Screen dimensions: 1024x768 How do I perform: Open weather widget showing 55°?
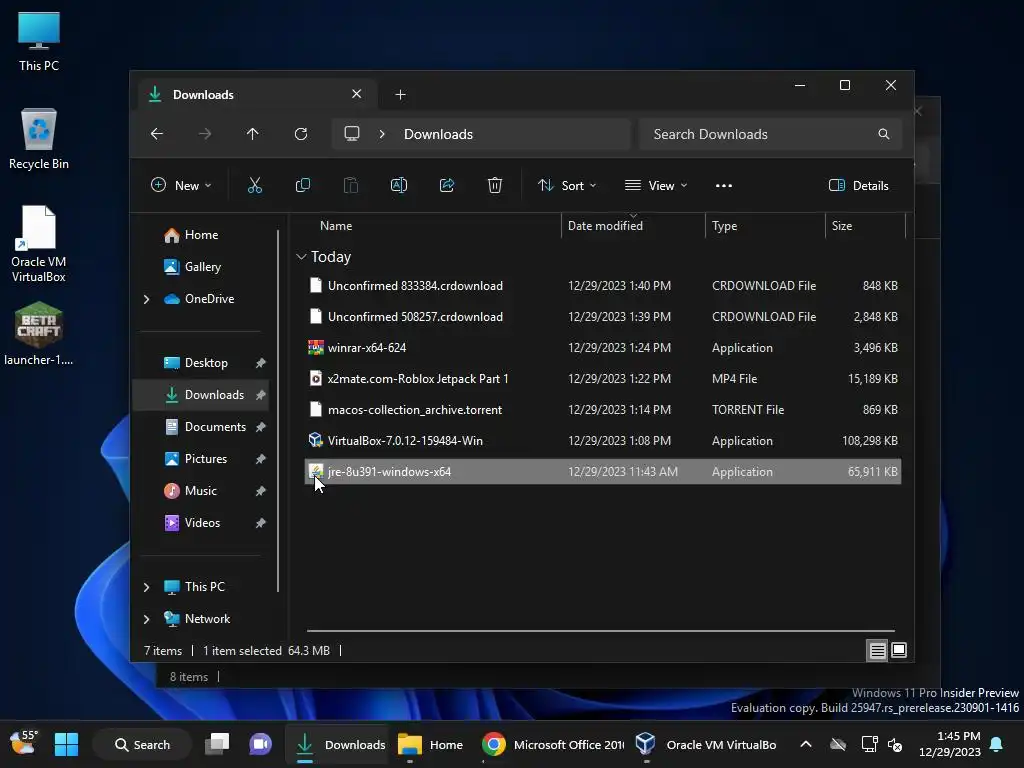(24, 743)
